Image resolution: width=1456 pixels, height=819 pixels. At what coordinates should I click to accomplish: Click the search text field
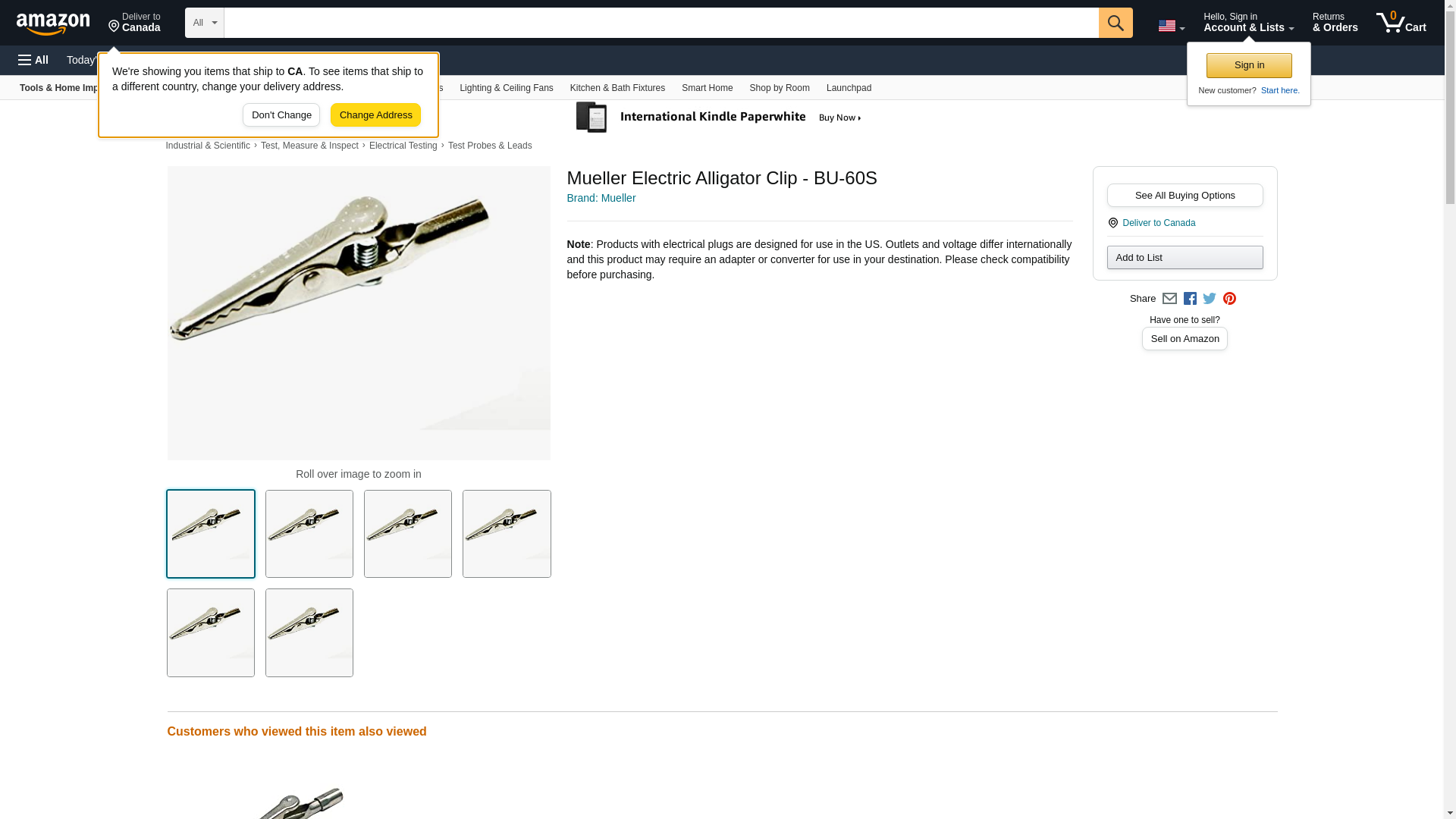pos(661,23)
